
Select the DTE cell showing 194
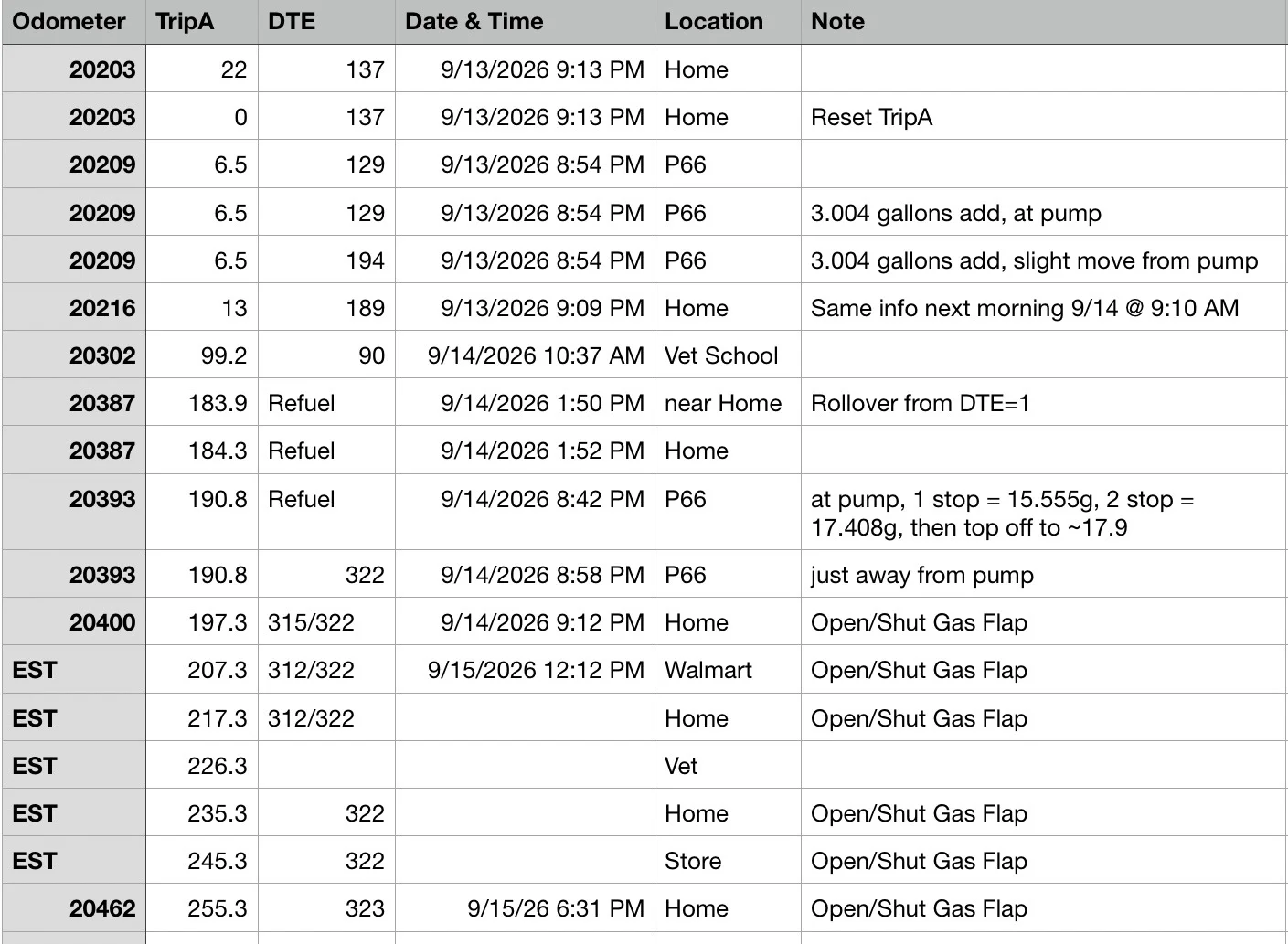[326, 260]
